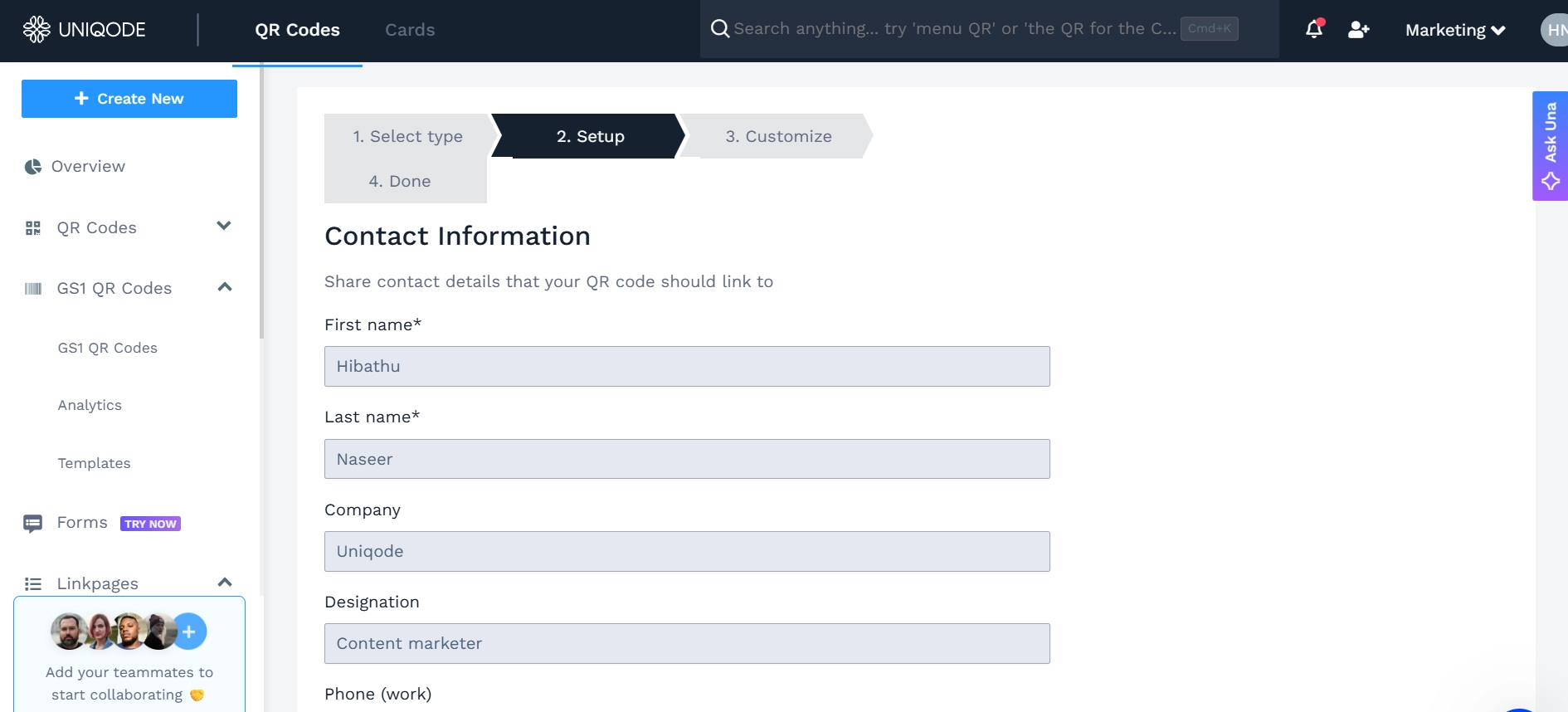Expand the sidebar QR Codes section chevron
Image resolution: width=1568 pixels, height=712 pixels.
point(224,226)
